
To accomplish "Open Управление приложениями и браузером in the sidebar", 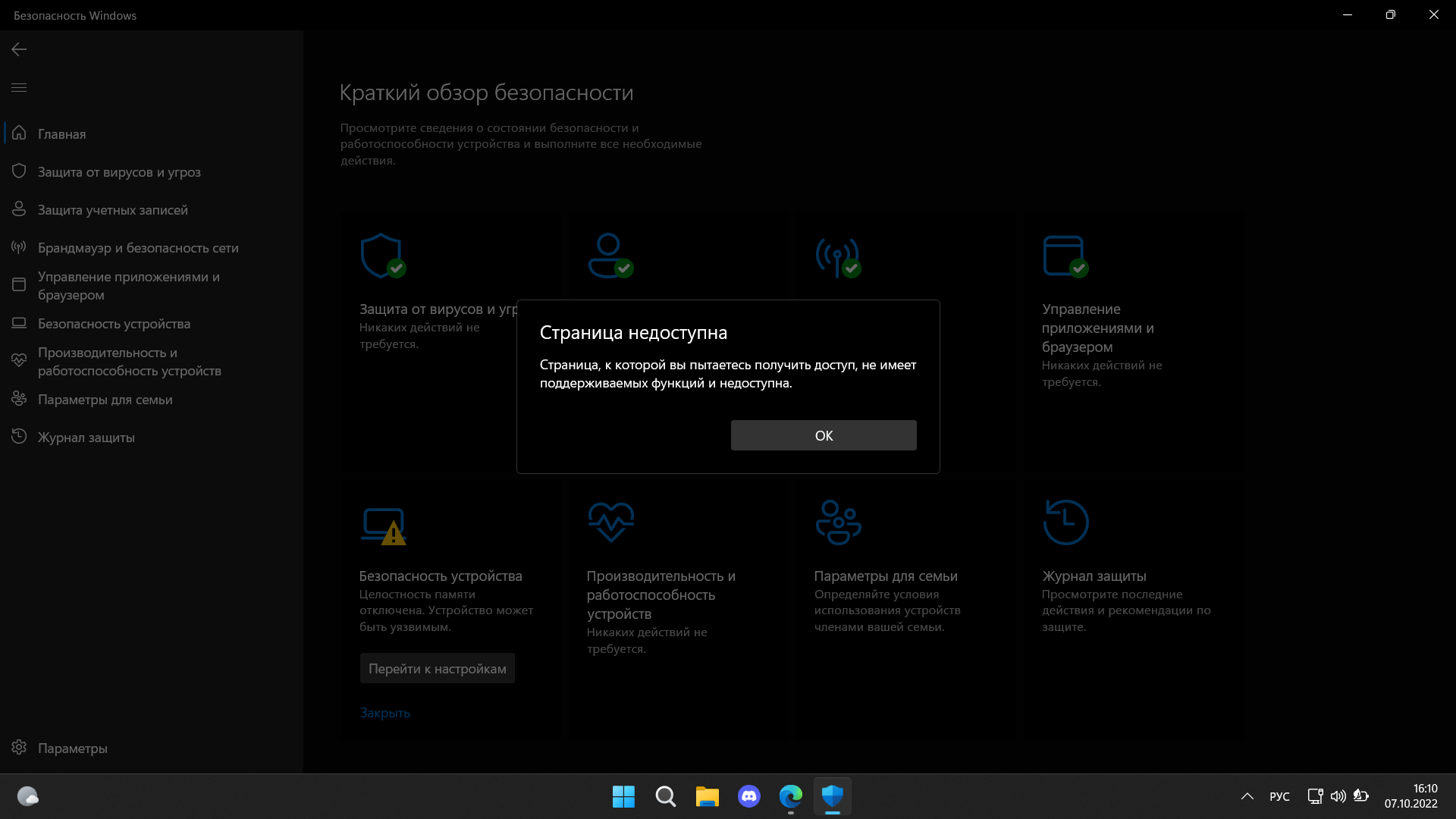I will (152, 285).
